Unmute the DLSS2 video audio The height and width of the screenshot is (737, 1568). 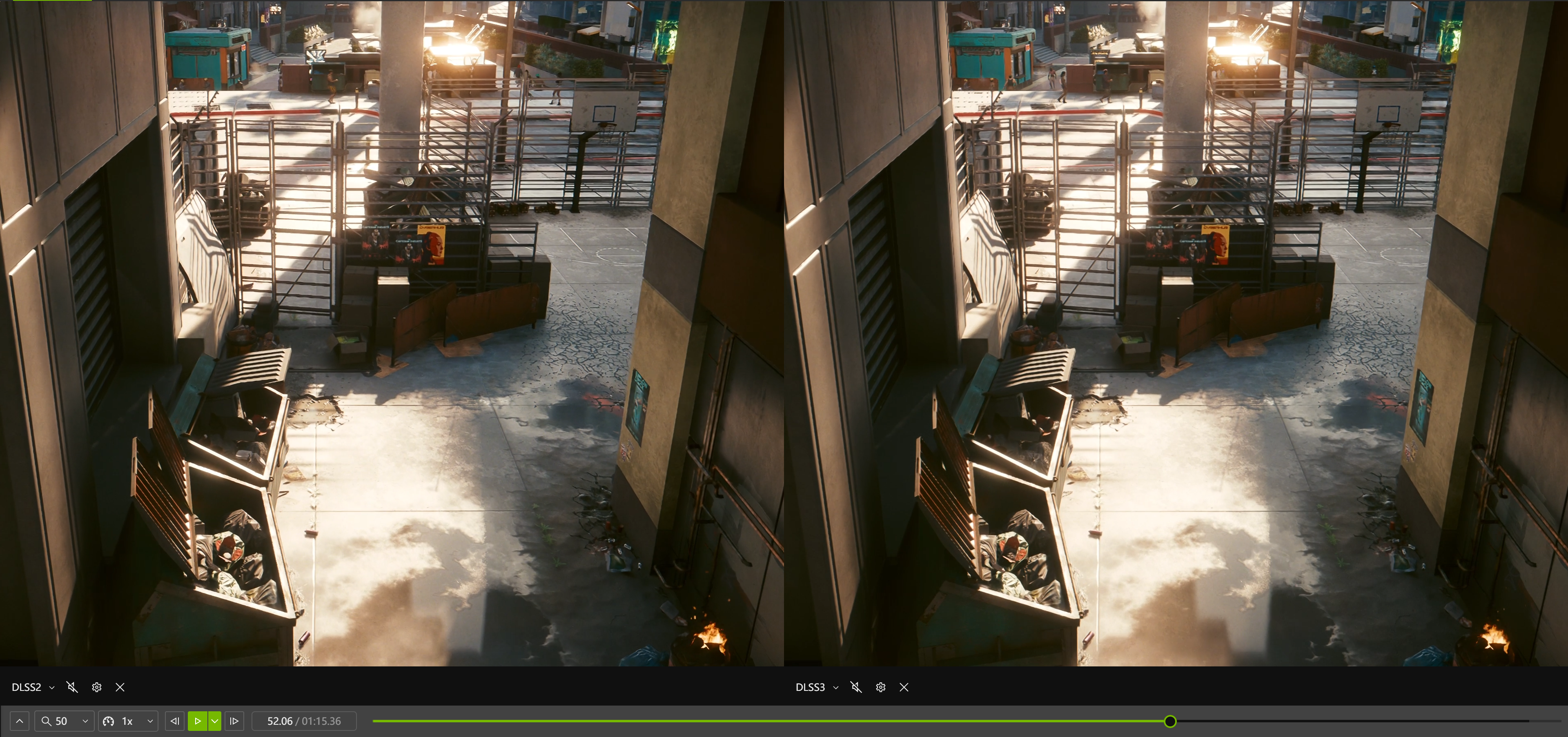pos(72,687)
